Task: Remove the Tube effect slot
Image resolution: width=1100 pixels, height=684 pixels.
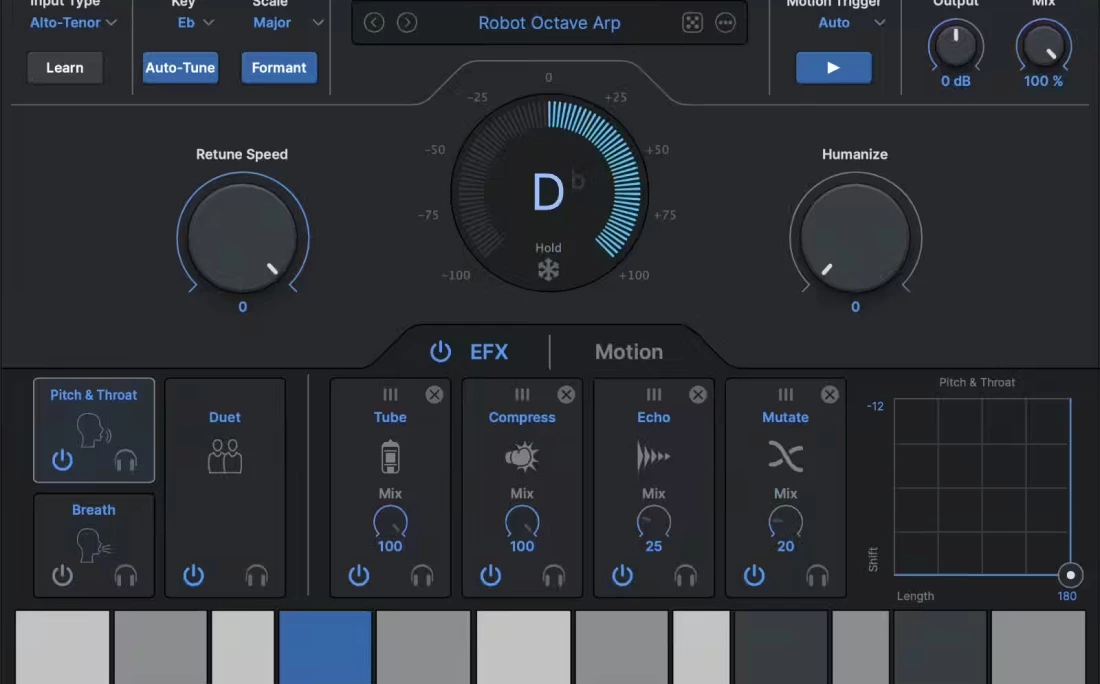Action: pyautogui.click(x=434, y=395)
